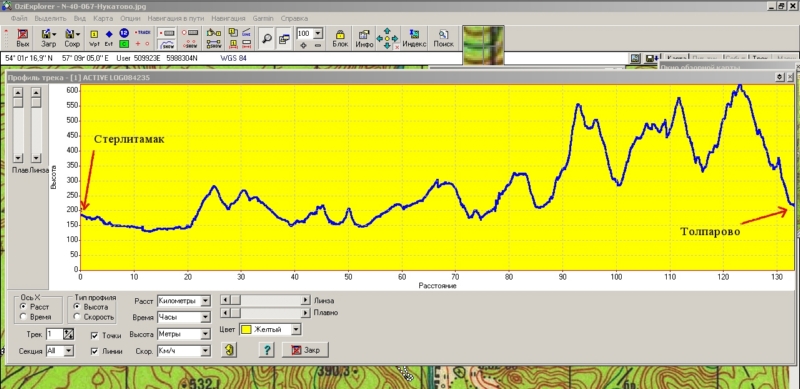Click the Толпарово label on chart

[x=710, y=232]
